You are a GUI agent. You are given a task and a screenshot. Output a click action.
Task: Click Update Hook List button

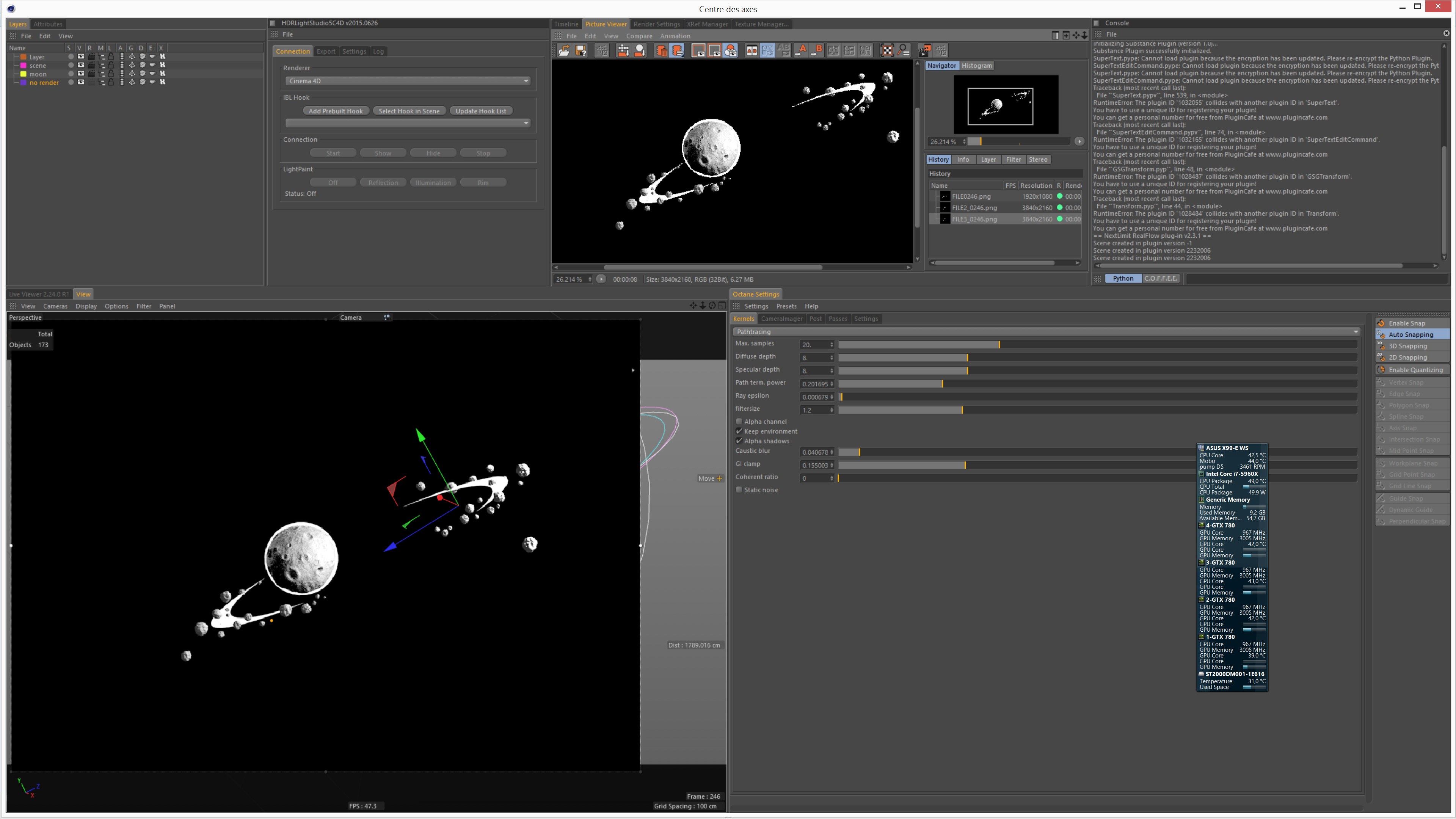(x=480, y=111)
